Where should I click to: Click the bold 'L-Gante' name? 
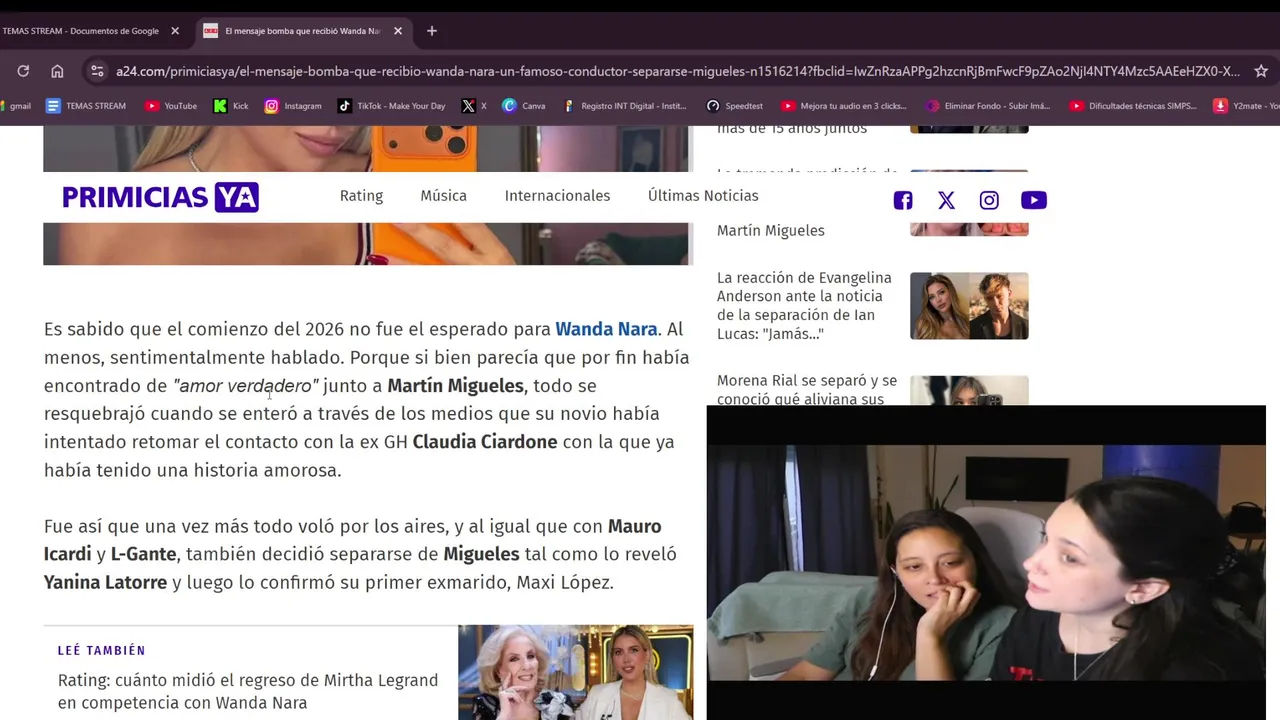tap(143, 554)
